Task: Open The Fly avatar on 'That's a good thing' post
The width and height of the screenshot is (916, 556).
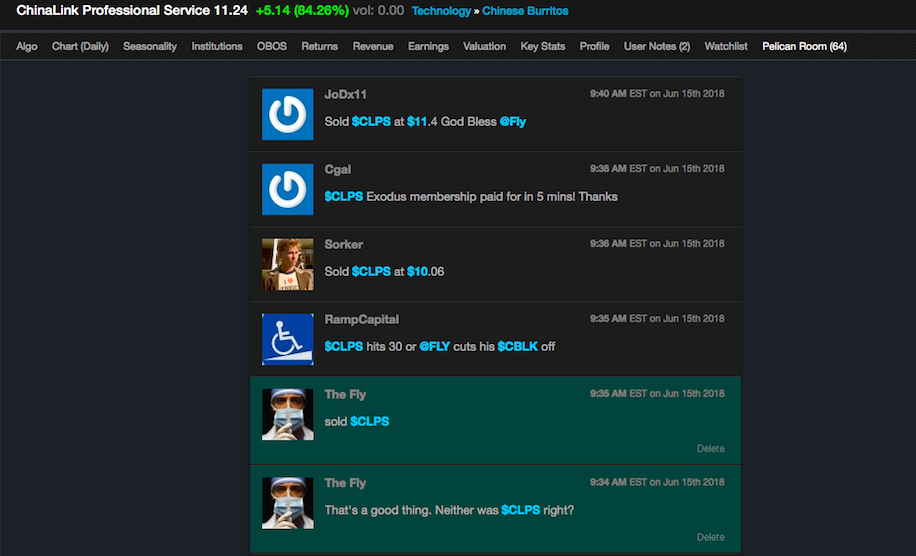Action: click(x=287, y=503)
